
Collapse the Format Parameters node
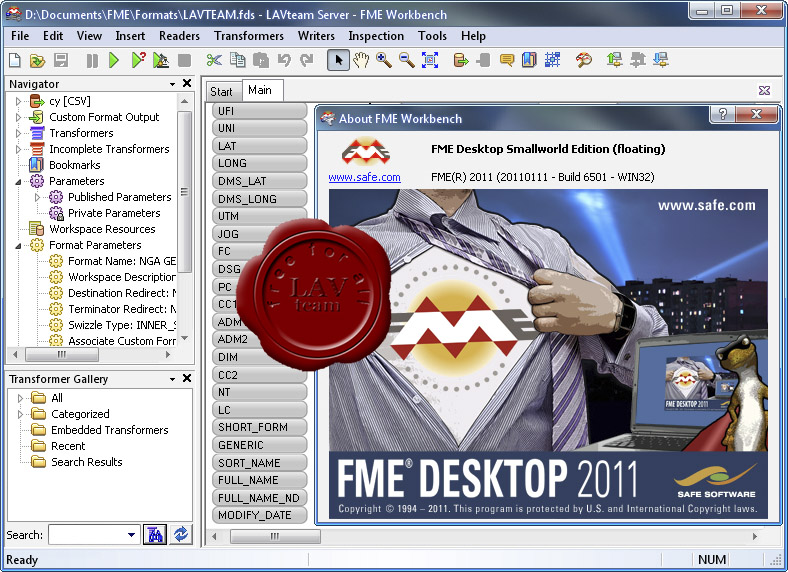point(18,246)
